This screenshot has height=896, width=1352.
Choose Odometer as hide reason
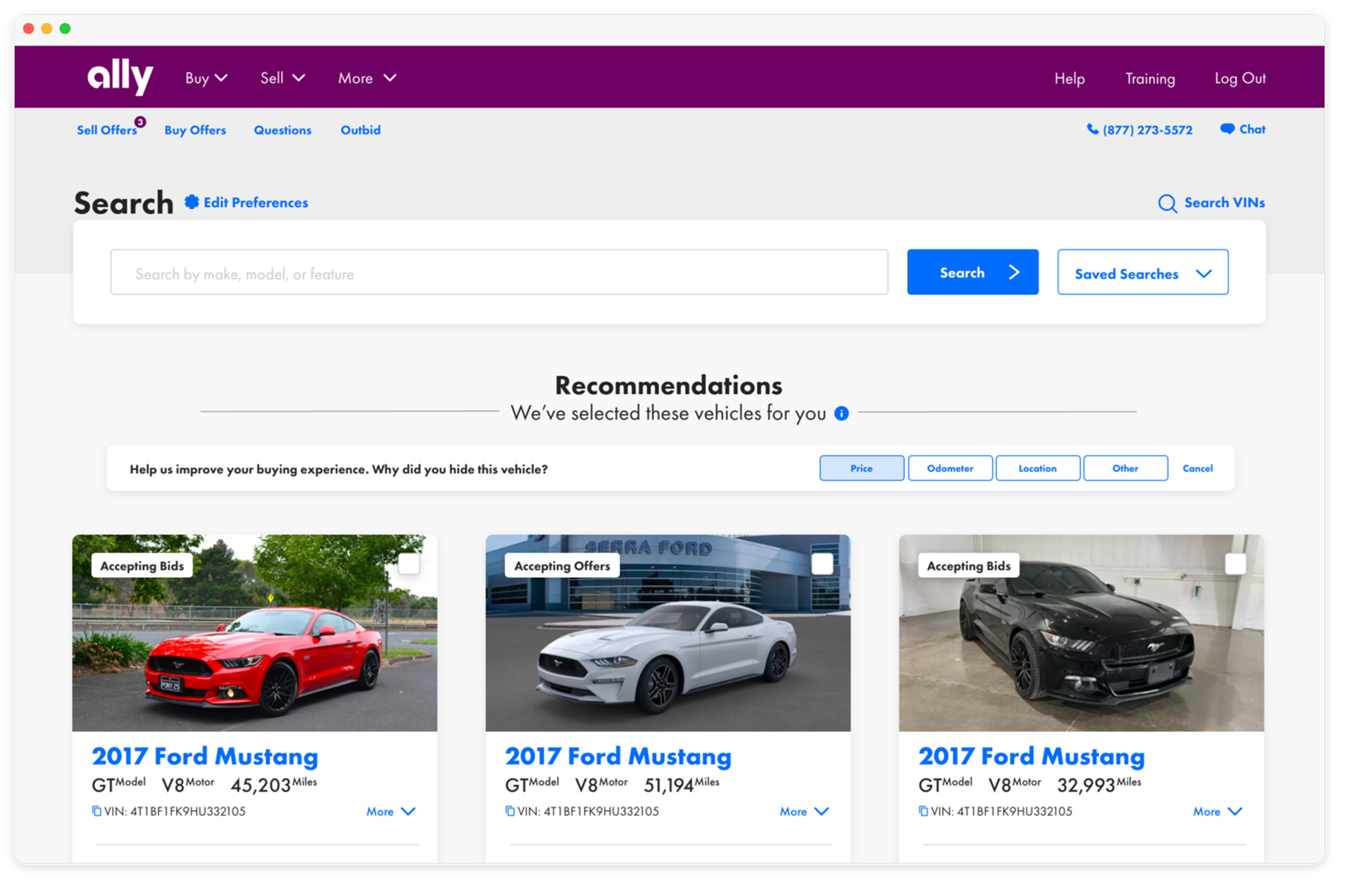950,468
